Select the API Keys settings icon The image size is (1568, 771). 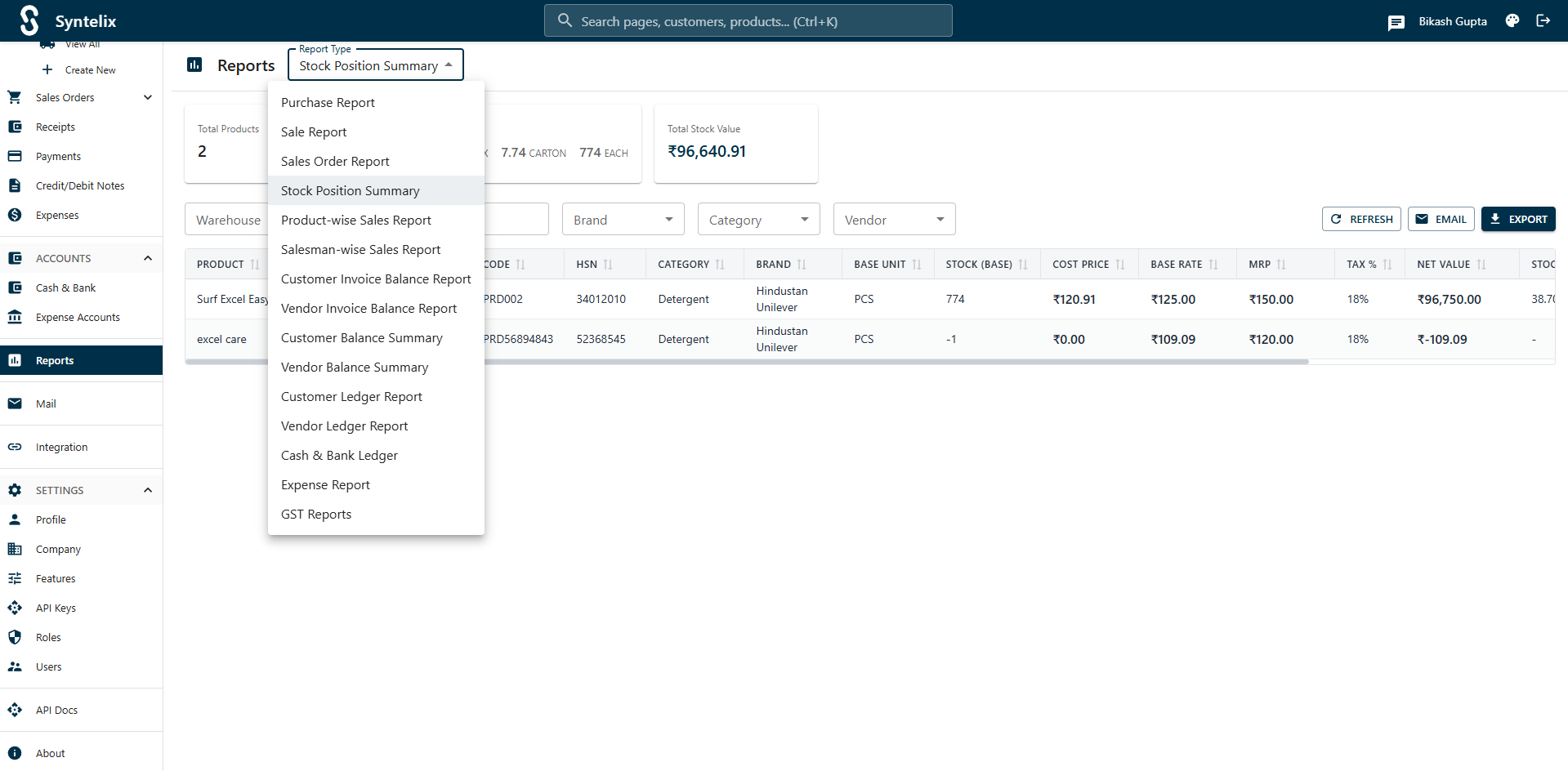(15, 608)
